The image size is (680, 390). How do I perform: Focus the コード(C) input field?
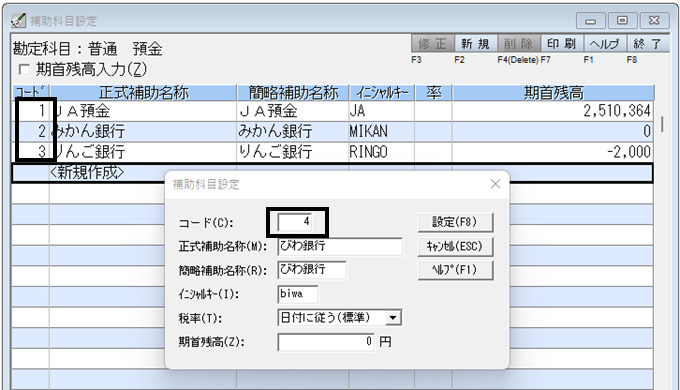pos(295,222)
